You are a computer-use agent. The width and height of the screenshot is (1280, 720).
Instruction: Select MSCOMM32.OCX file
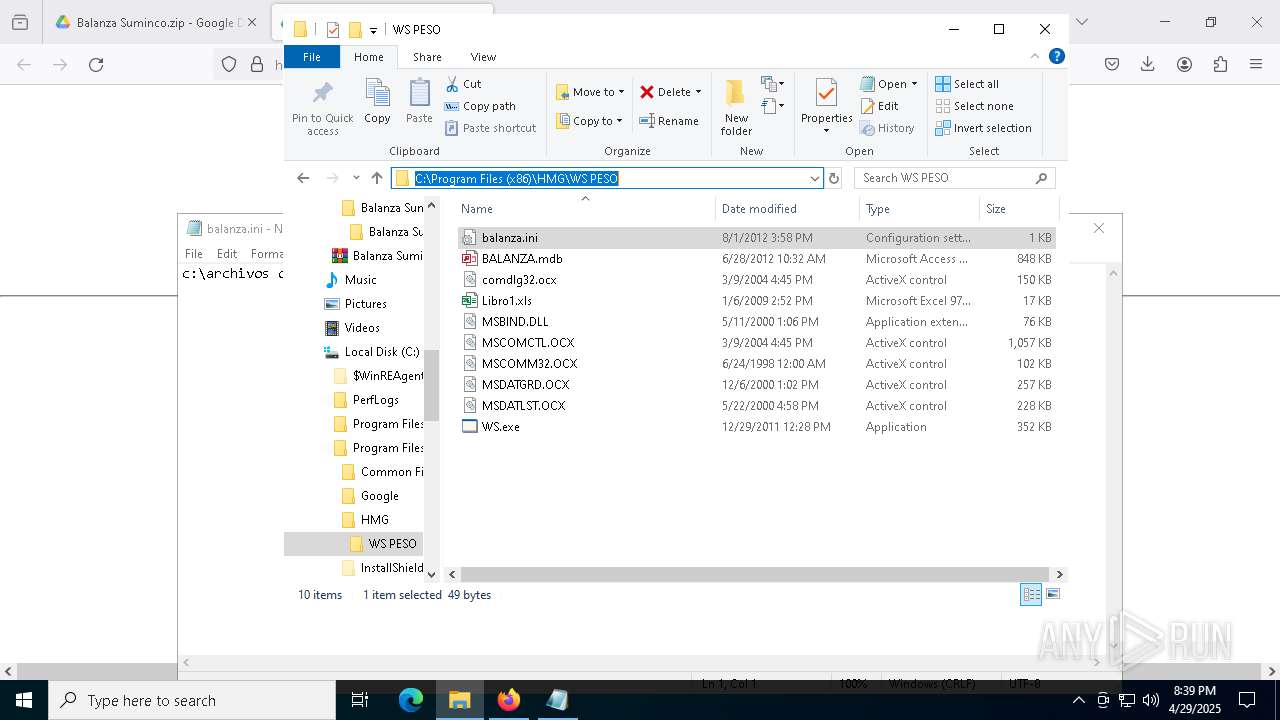756,364
